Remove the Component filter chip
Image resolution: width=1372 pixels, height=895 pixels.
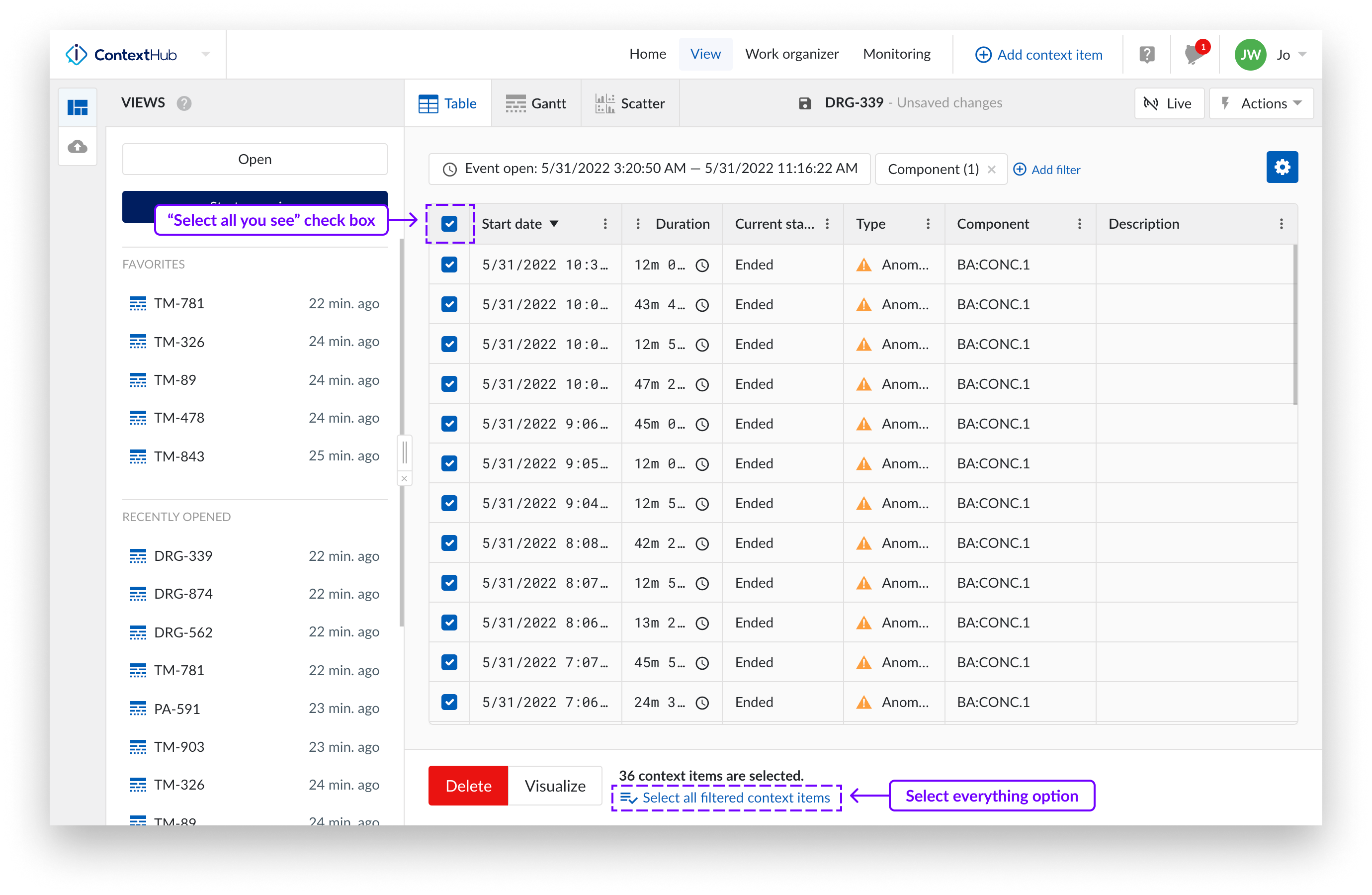pyautogui.click(x=992, y=169)
